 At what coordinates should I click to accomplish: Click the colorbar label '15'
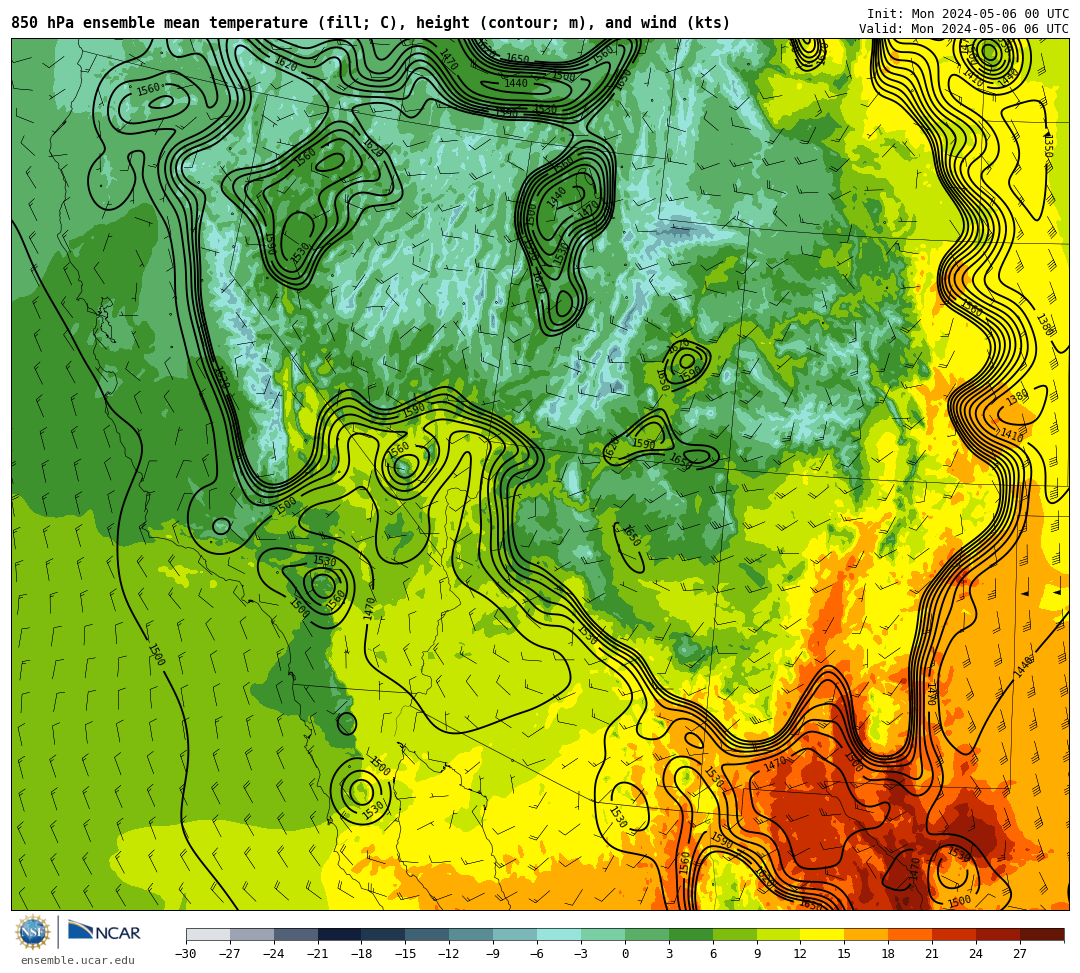(x=844, y=954)
